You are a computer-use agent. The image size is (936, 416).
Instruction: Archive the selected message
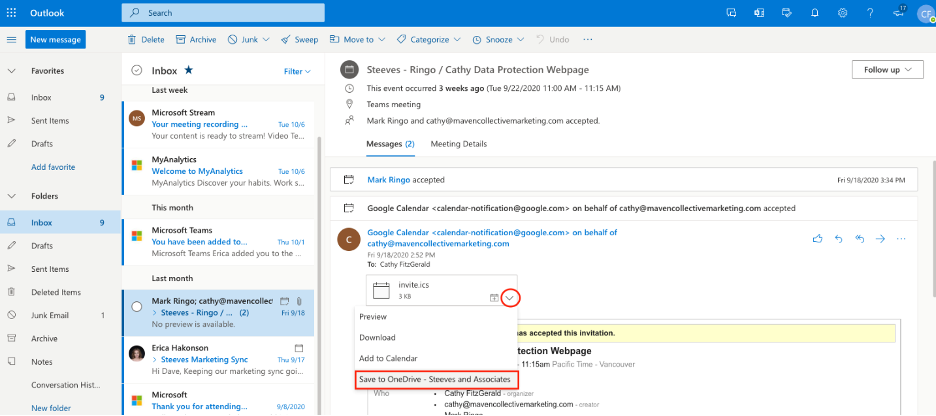tap(196, 39)
